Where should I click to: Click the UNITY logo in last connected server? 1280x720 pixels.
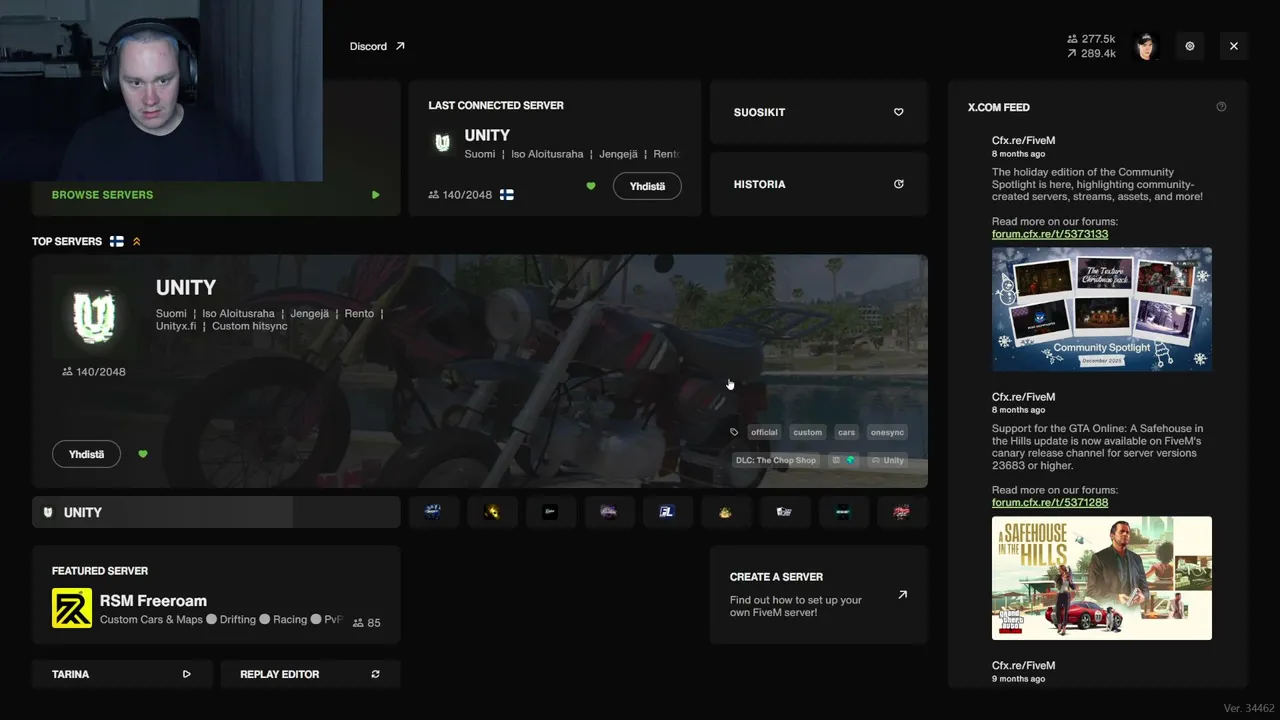click(x=442, y=143)
